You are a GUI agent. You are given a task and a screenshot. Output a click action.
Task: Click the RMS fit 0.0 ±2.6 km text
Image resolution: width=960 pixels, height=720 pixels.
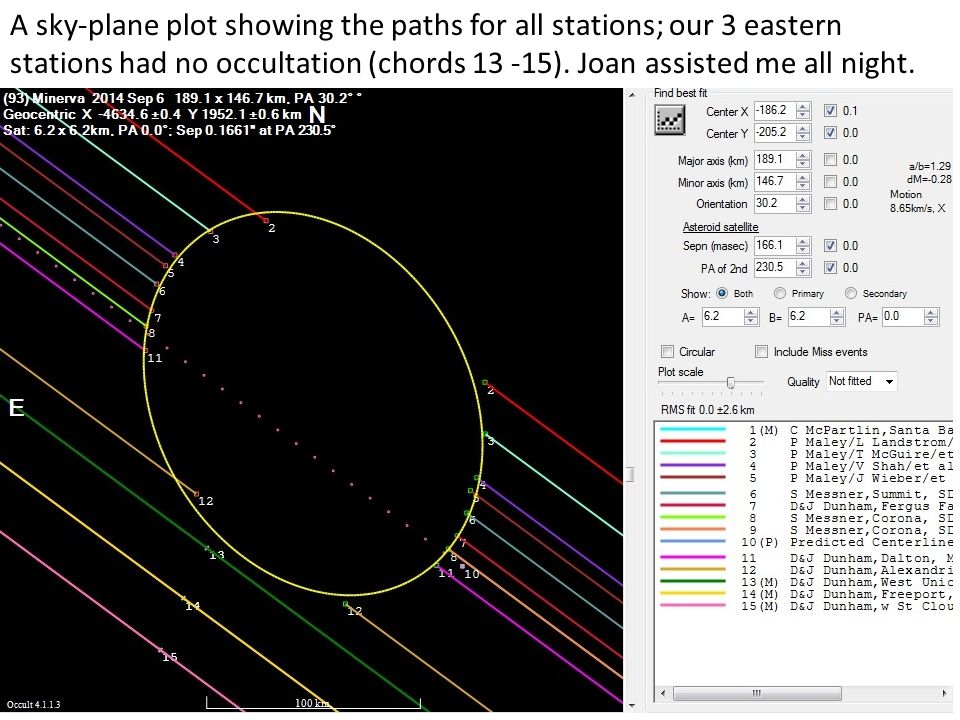707,410
